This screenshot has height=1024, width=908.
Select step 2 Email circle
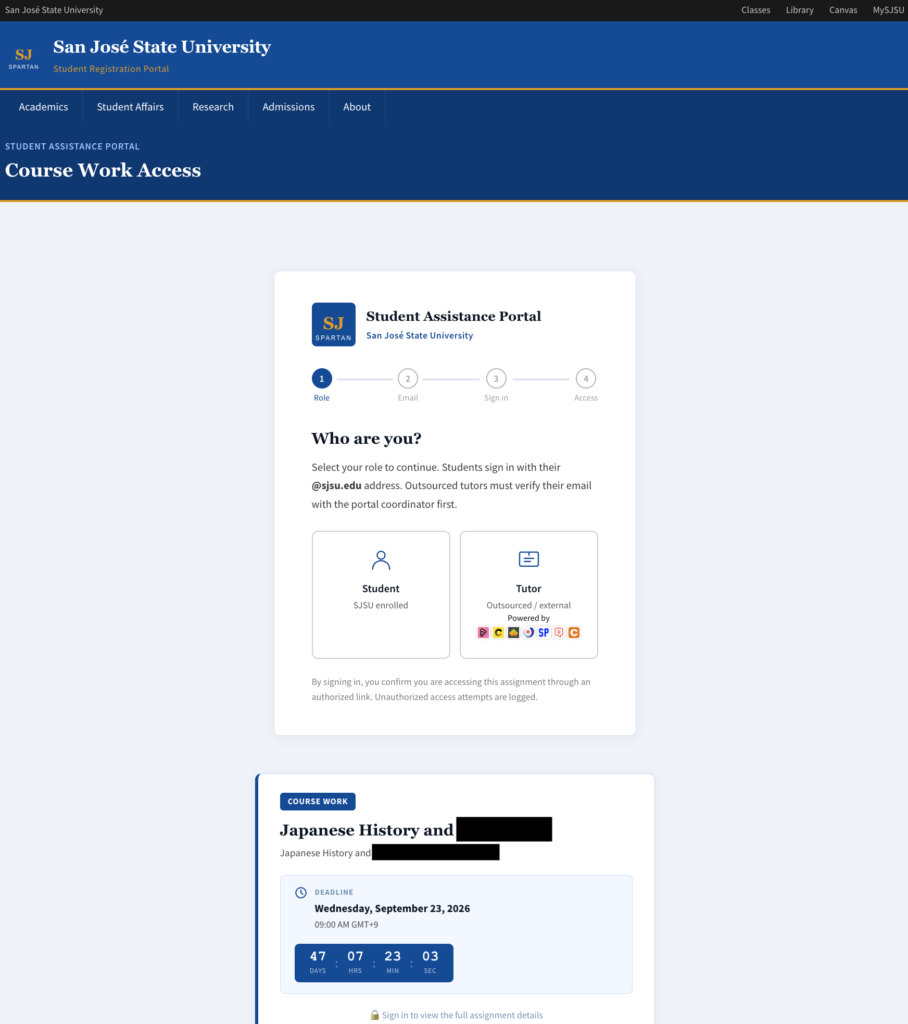tap(408, 379)
